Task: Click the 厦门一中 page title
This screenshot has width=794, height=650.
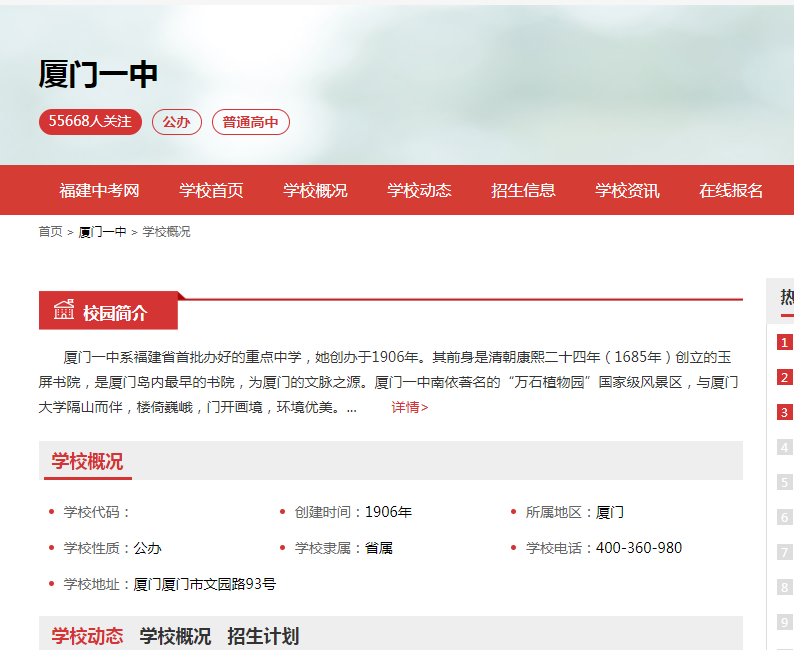Action: (98, 74)
